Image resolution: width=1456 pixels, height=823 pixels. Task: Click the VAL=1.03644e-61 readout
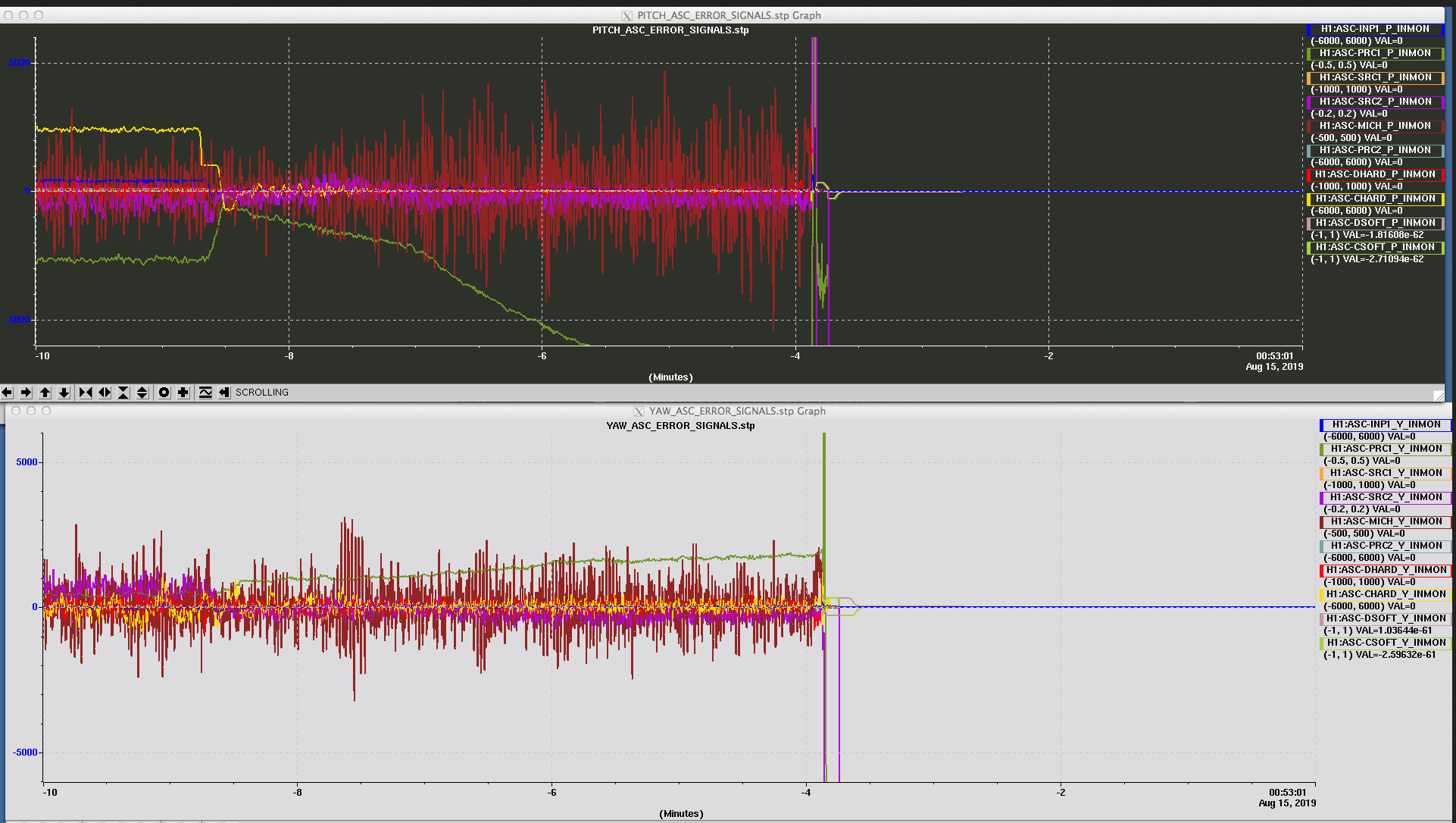pyautogui.click(x=1394, y=631)
